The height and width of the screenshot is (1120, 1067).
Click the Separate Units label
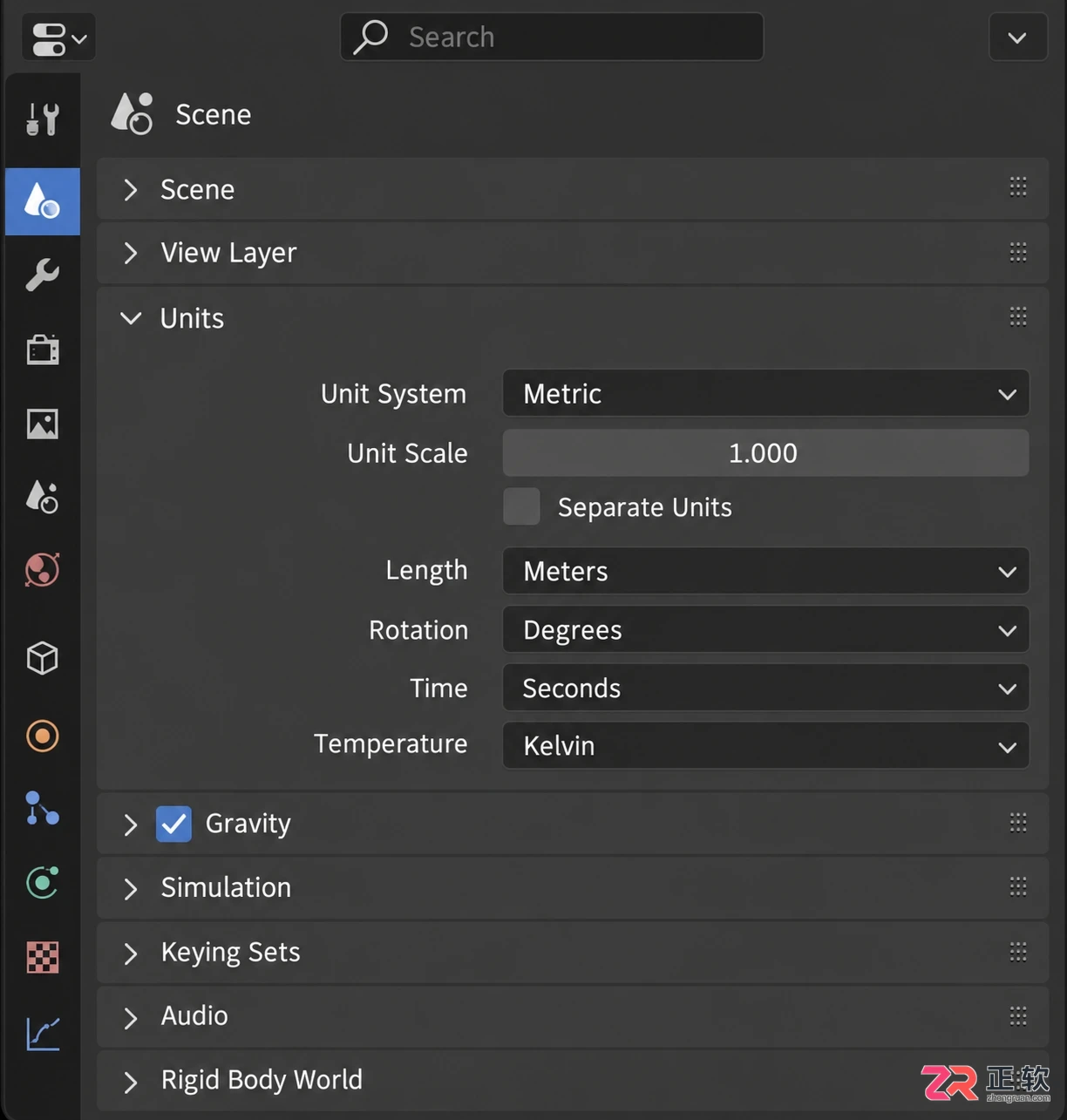645,507
